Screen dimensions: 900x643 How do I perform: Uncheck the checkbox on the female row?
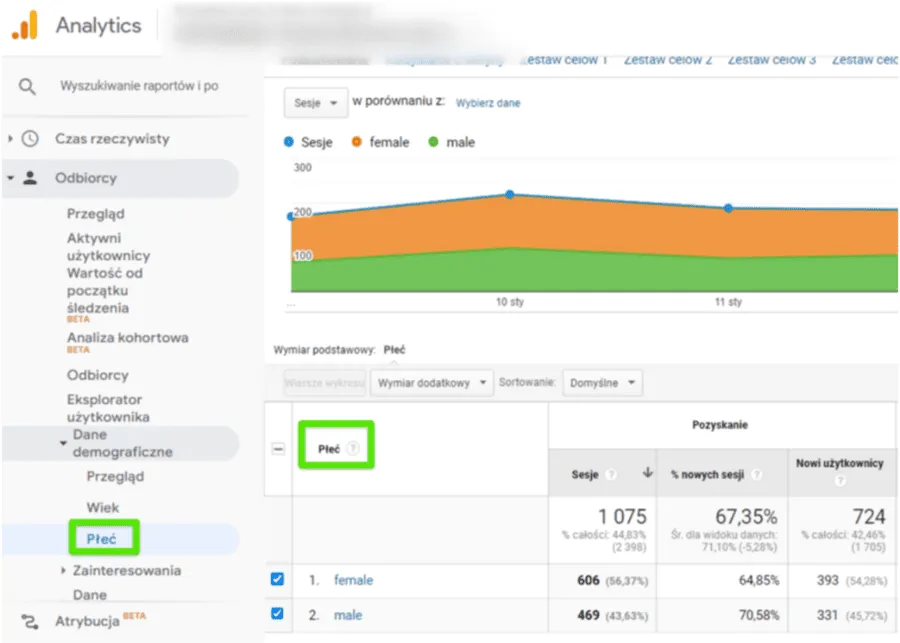pyautogui.click(x=277, y=579)
